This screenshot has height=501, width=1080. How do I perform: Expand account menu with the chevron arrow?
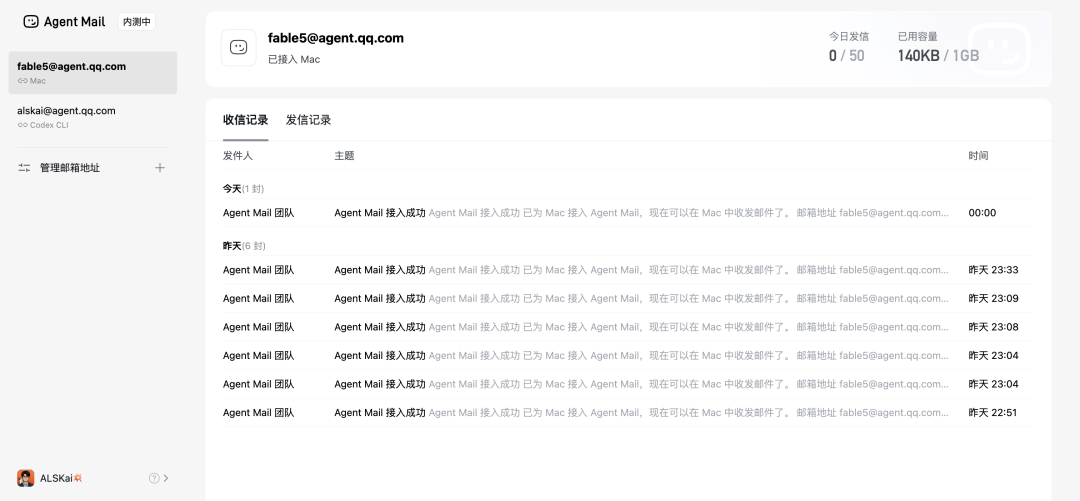pos(166,478)
